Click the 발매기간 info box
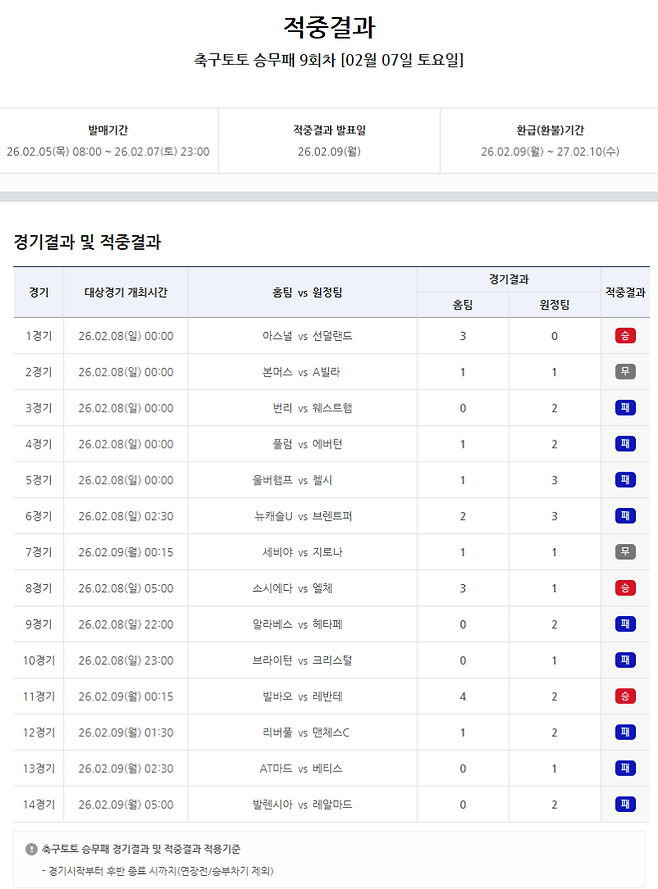 coord(108,141)
